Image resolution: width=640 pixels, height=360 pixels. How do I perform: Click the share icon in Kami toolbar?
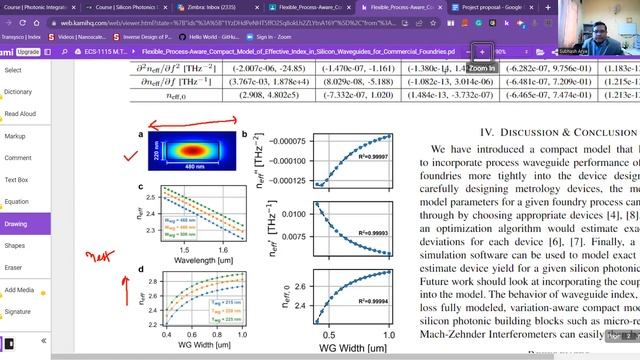(x=554, y=52)
